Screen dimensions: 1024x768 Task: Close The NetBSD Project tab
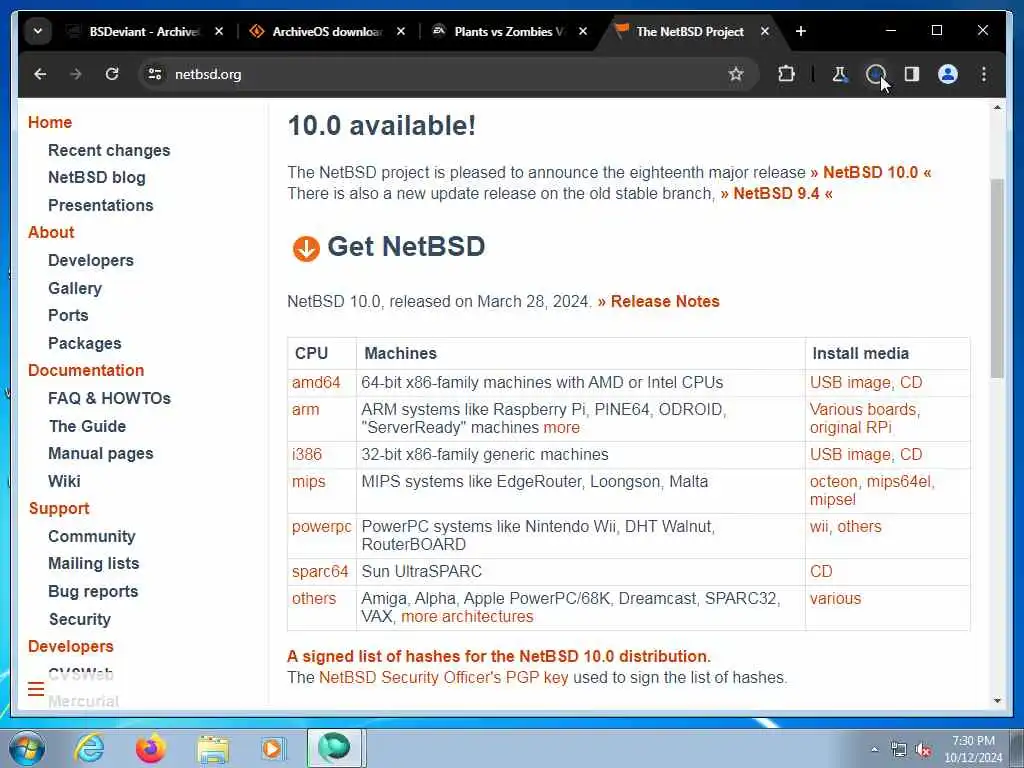765,31
